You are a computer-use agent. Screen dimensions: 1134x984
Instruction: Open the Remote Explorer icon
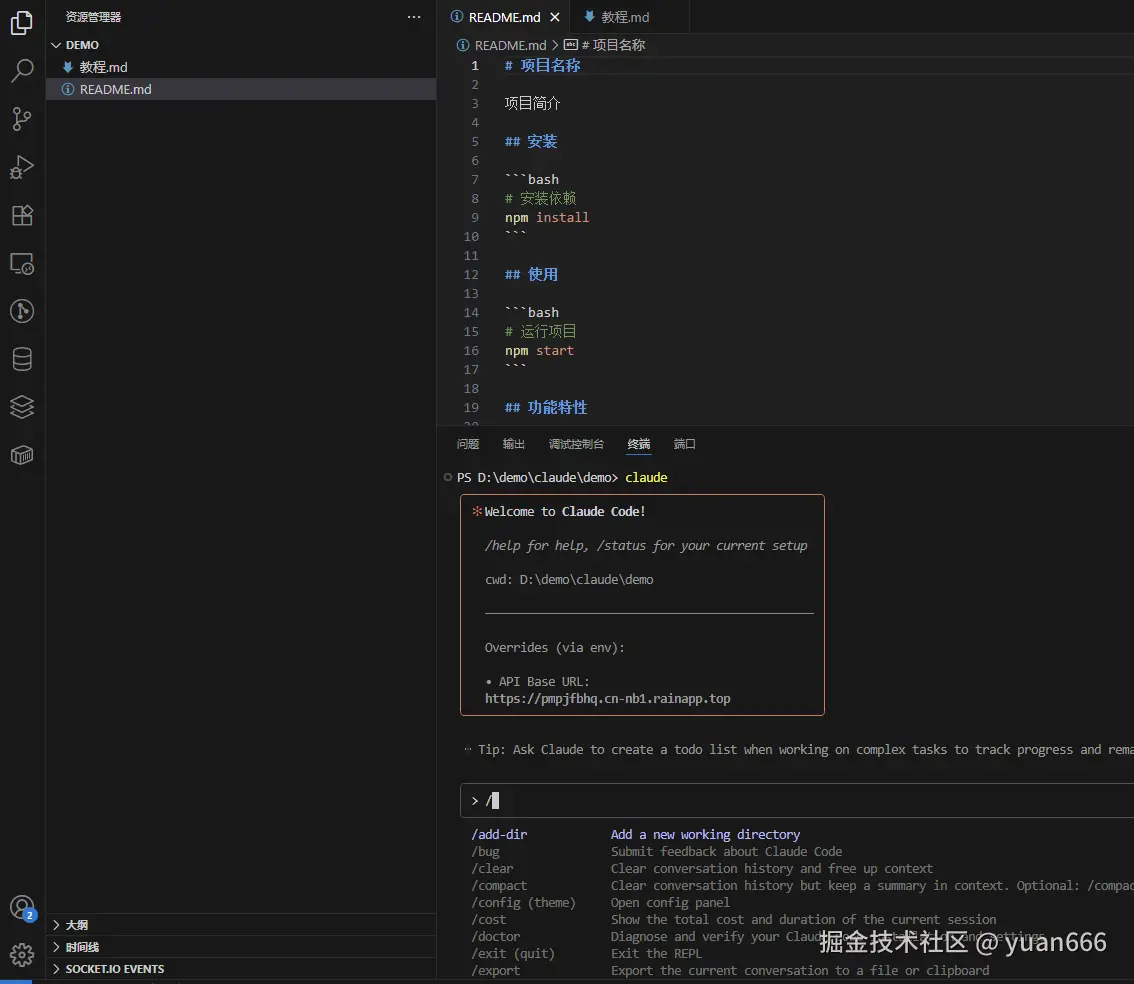pyautogui.click(x=22, y=264)
